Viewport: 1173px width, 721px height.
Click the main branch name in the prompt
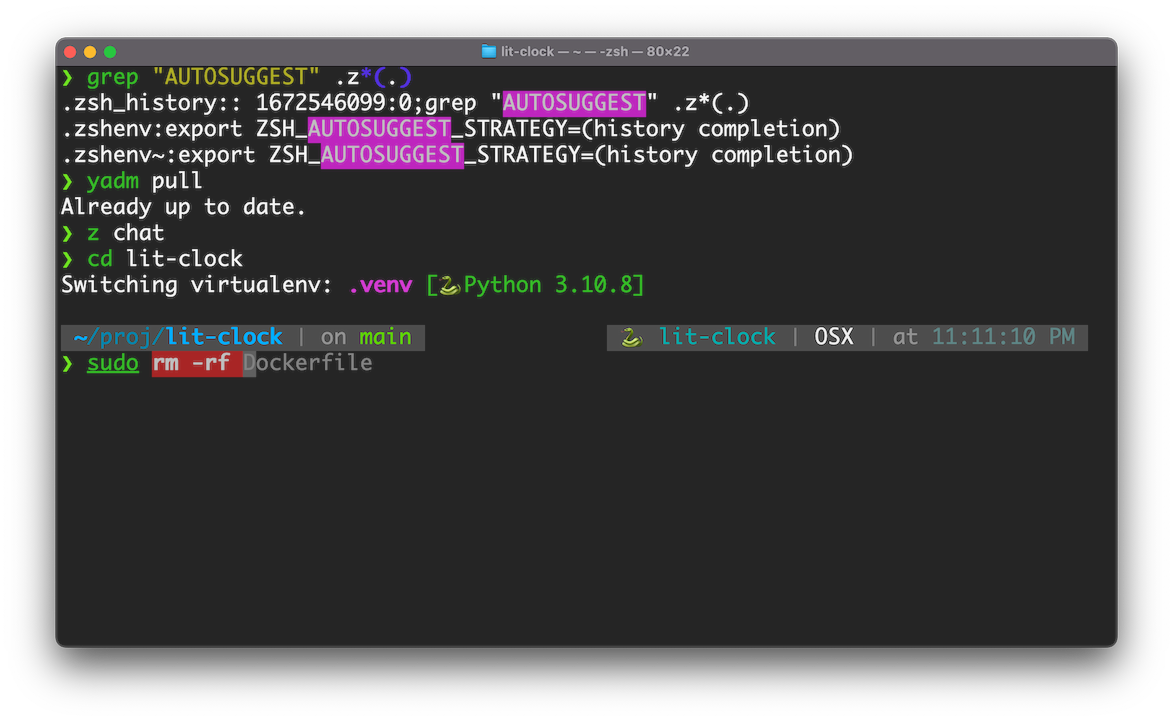coord(385,337)
